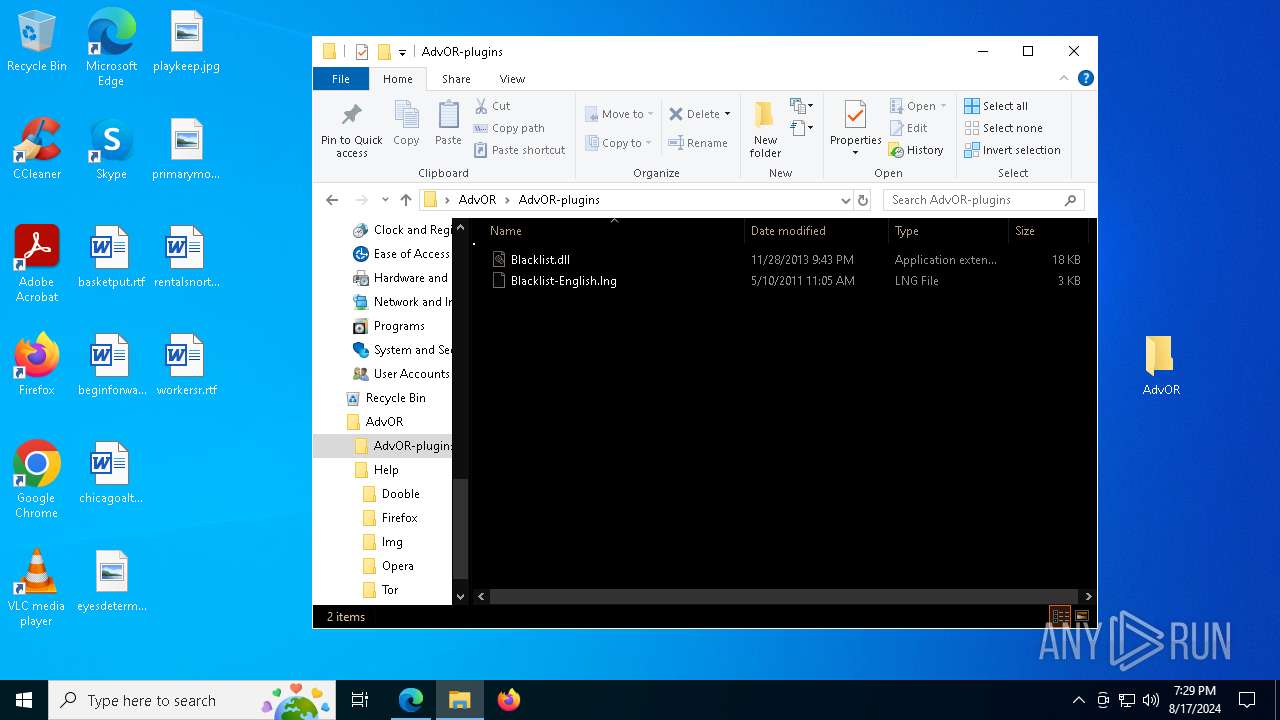
Task: Open the Tor folder in the tree
Action: pyautogui.click(x=380, y=590)
